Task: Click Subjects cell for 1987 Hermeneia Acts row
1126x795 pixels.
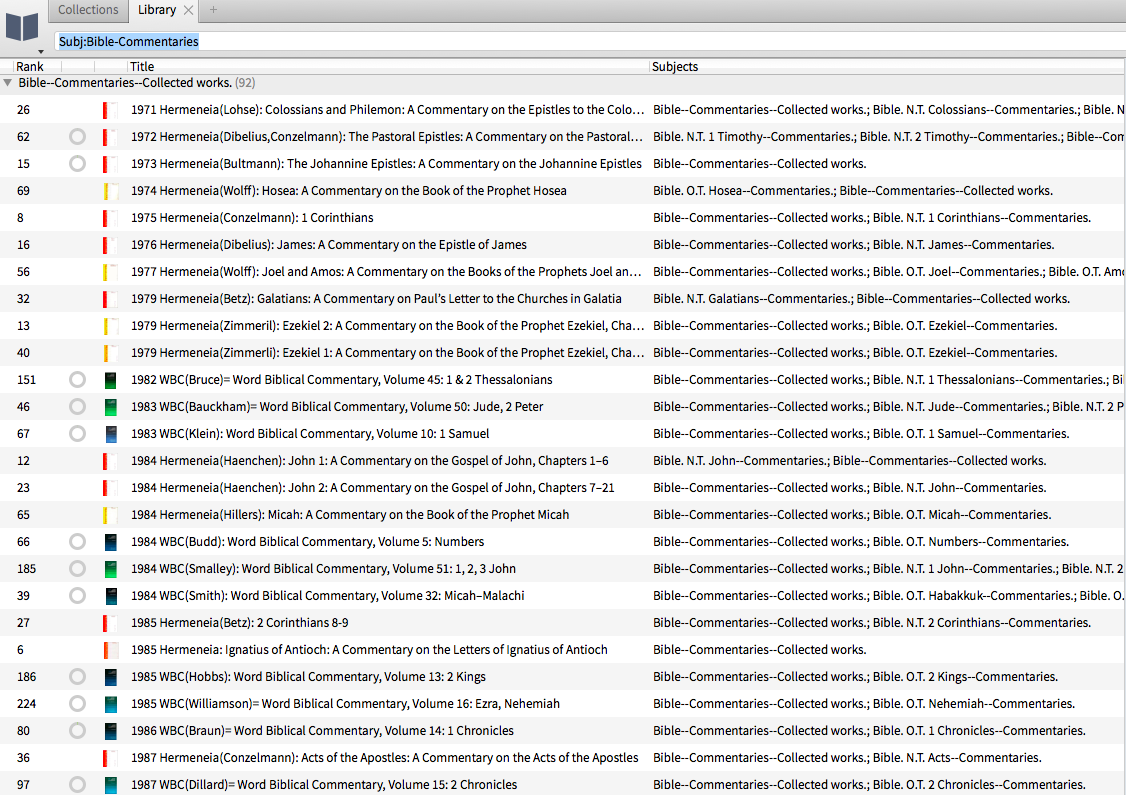Action: 847,758
